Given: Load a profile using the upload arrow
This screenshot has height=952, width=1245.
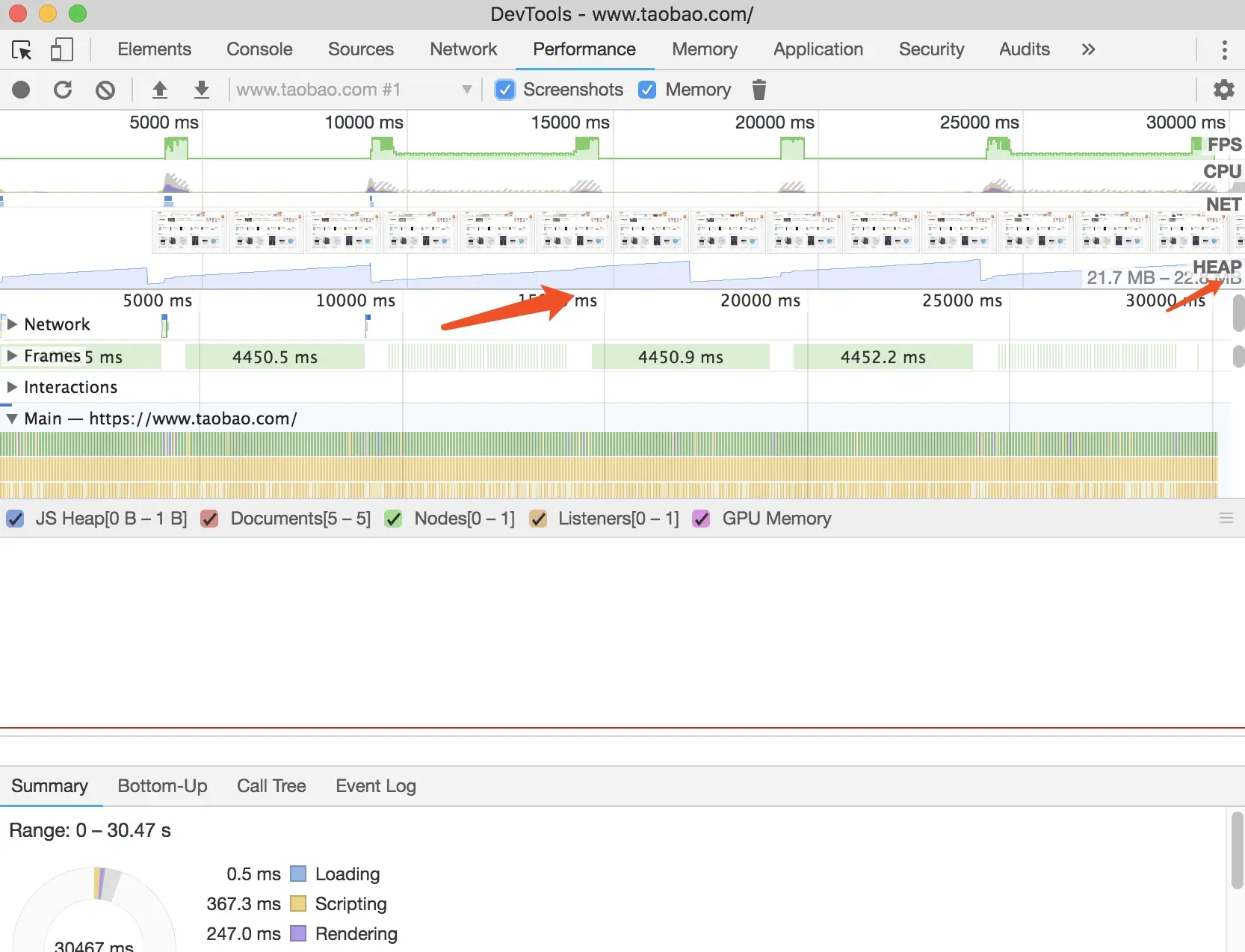Looking at the screenshot, I should coord(159,90).
